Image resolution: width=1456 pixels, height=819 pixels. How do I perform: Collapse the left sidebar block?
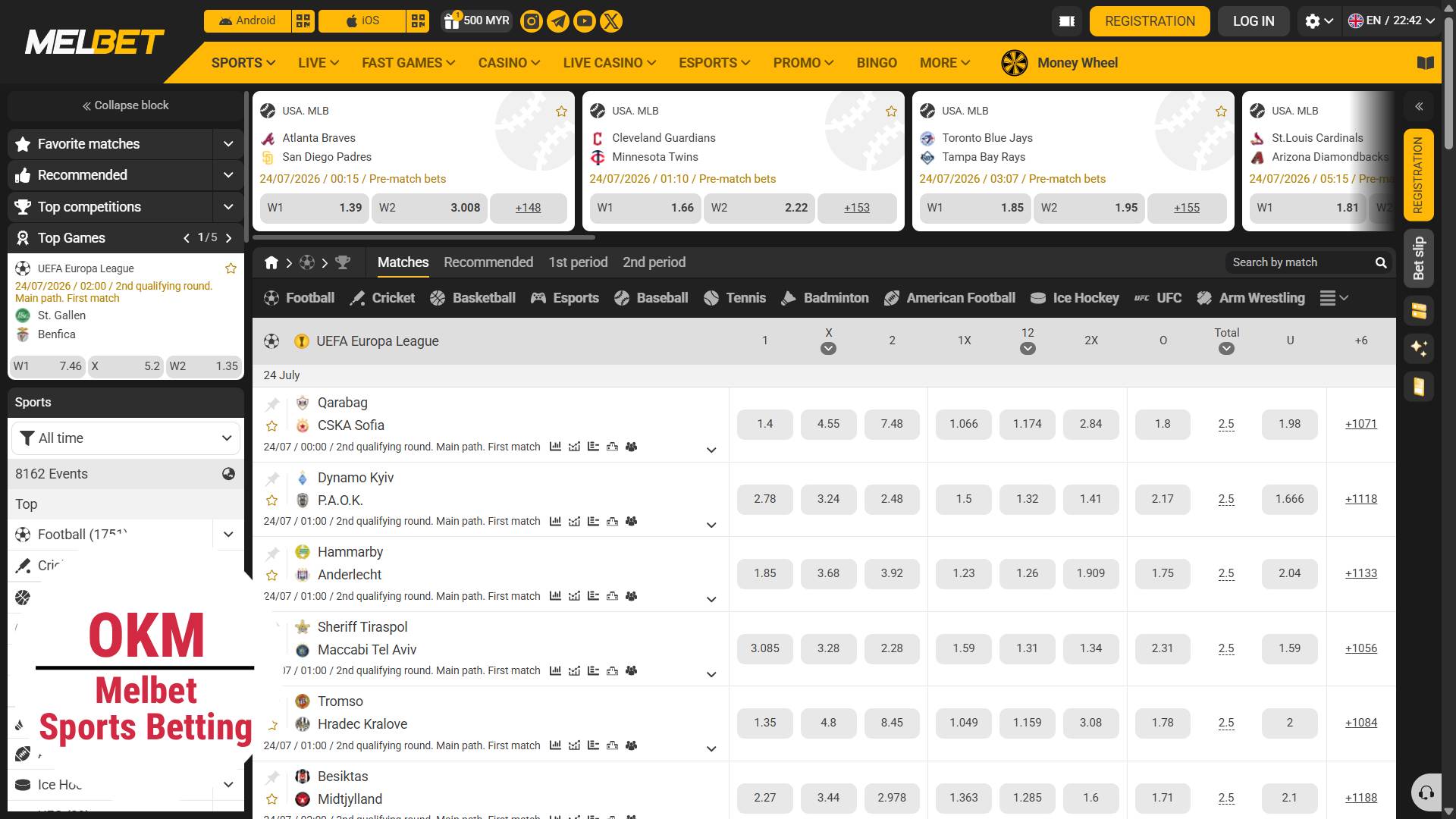tap(126, 105)
